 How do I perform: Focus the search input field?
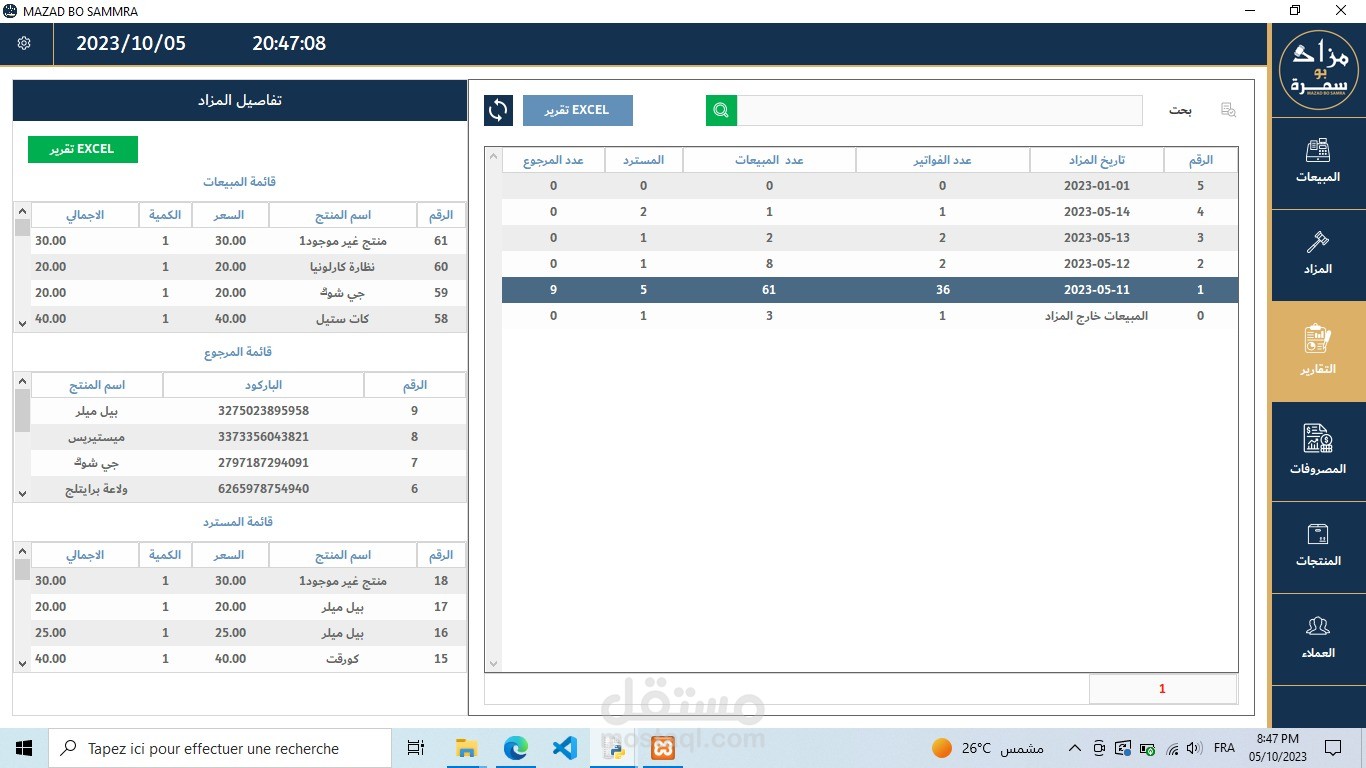(939, 111)
